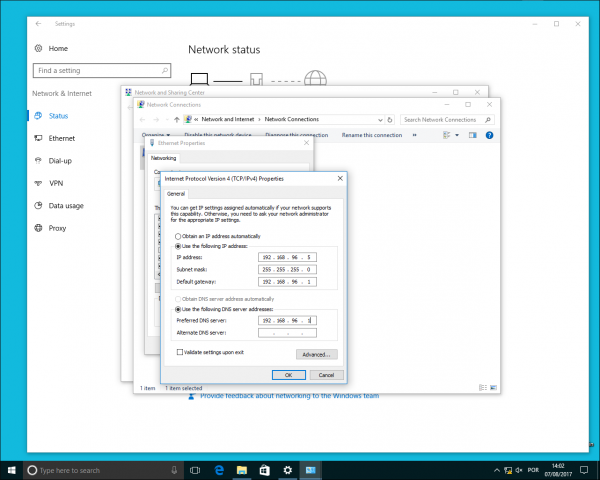Expand the address bar history dropdown

380,120
